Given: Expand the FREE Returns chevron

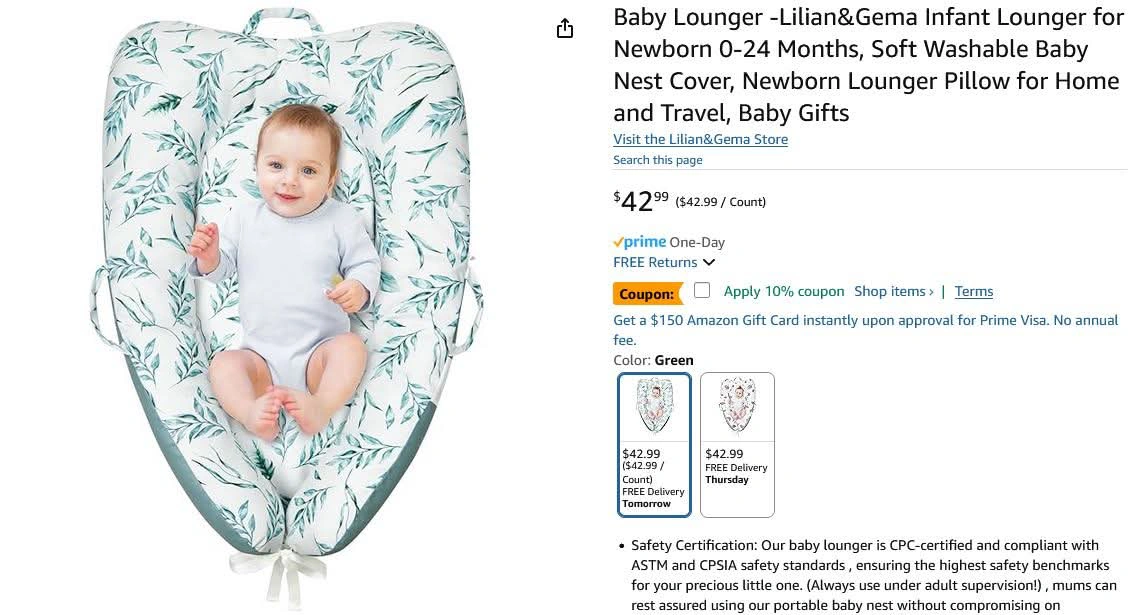Looking at the screenshot, I should tap(709, 262).
